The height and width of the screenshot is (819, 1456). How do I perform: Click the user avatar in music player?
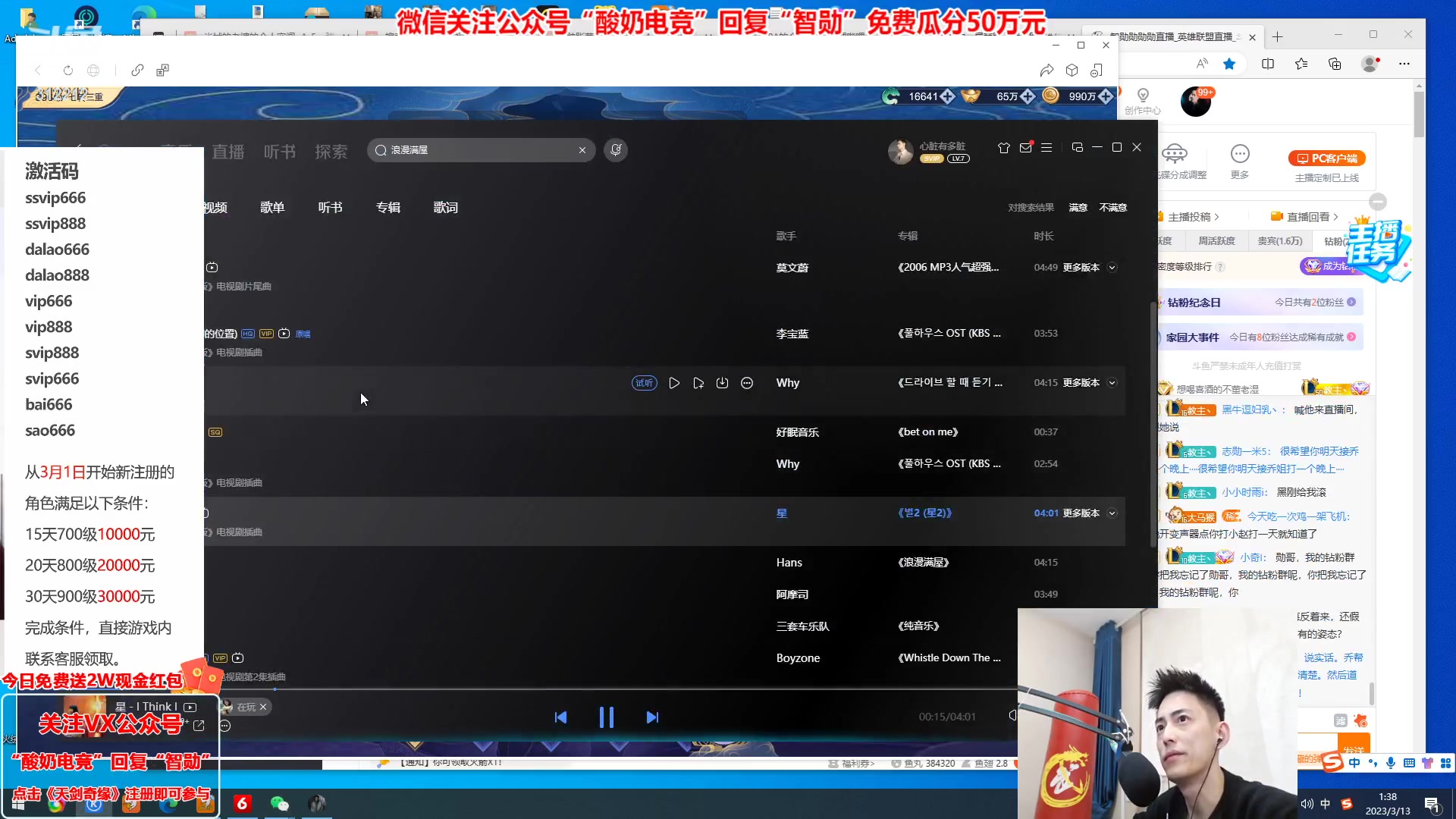coord(901,152)
